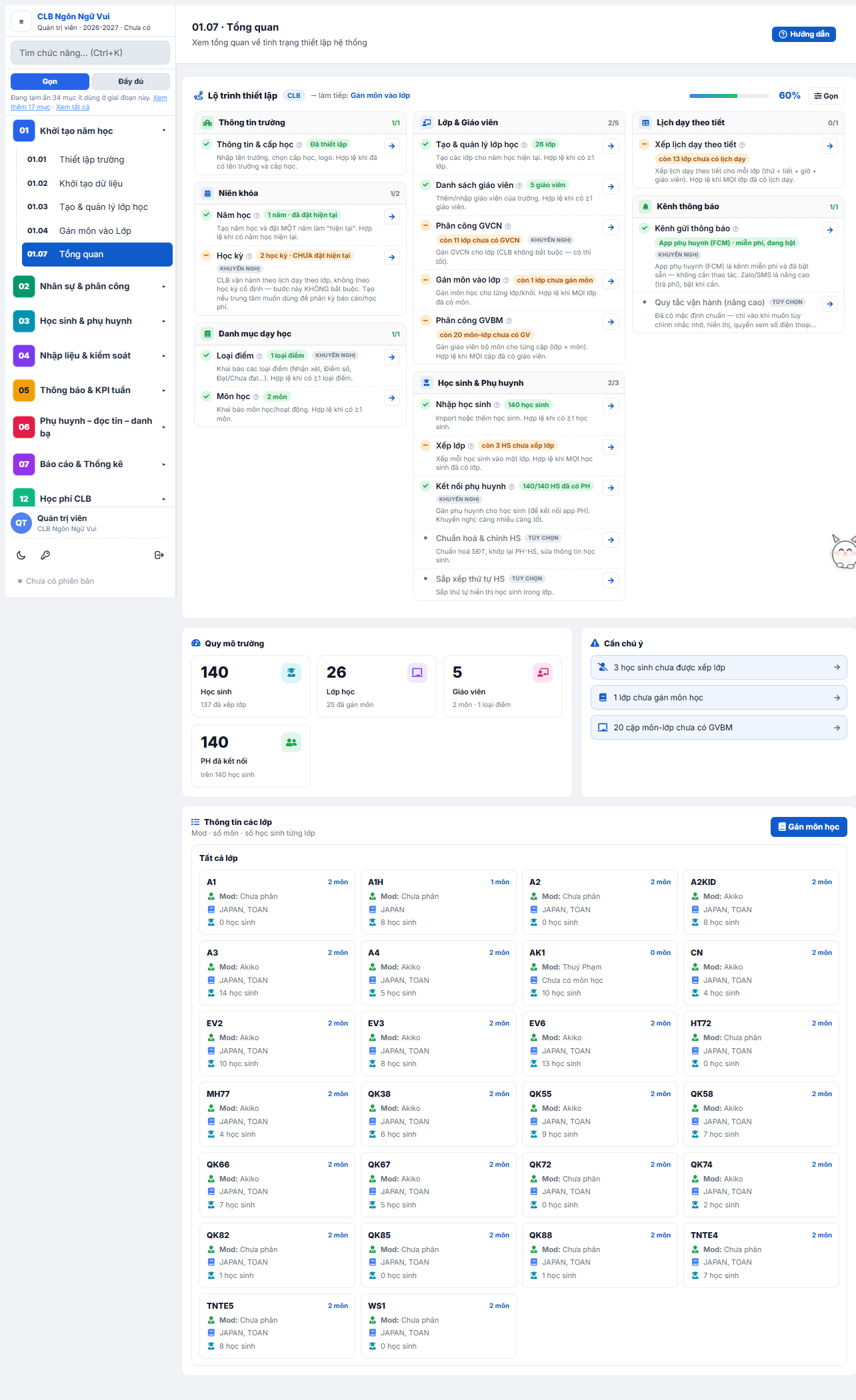Open the 20 cặp môn-lớp chưa có GVBM alert
The width and height of the screenshot is (856, 1400).
pos(719,728)
